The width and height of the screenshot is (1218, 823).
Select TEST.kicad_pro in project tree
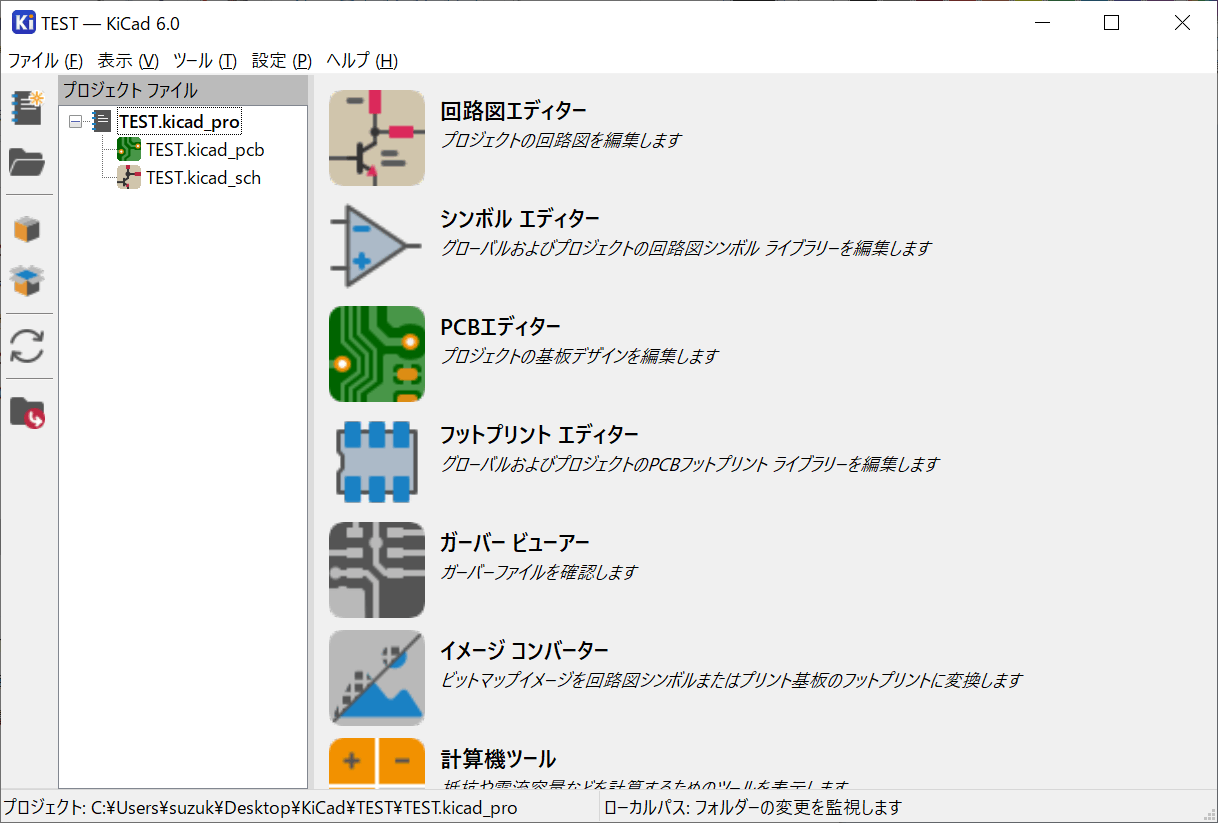179,122
